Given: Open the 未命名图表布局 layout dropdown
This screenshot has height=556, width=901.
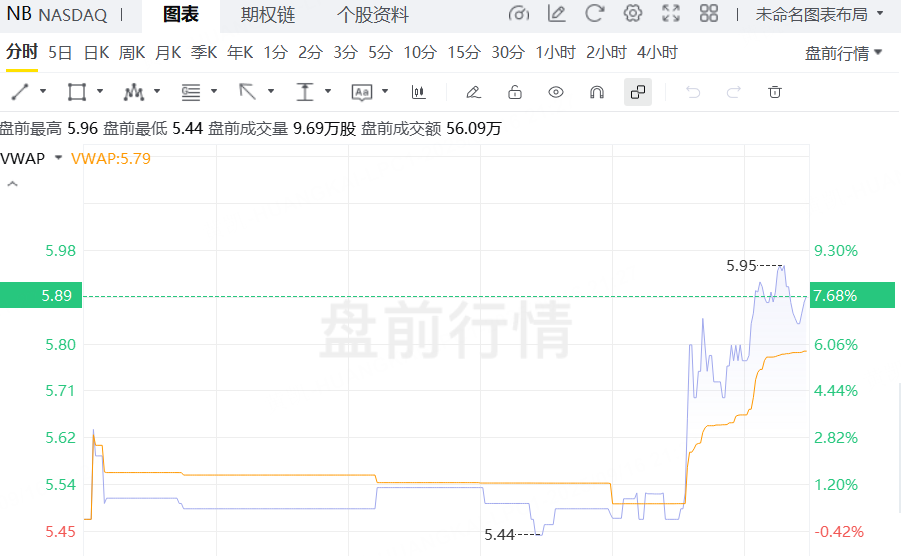Looking at the screenshot, I should (819, 14).
